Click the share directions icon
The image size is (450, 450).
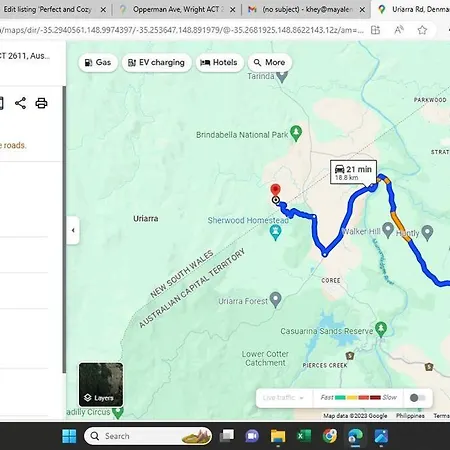21,103
